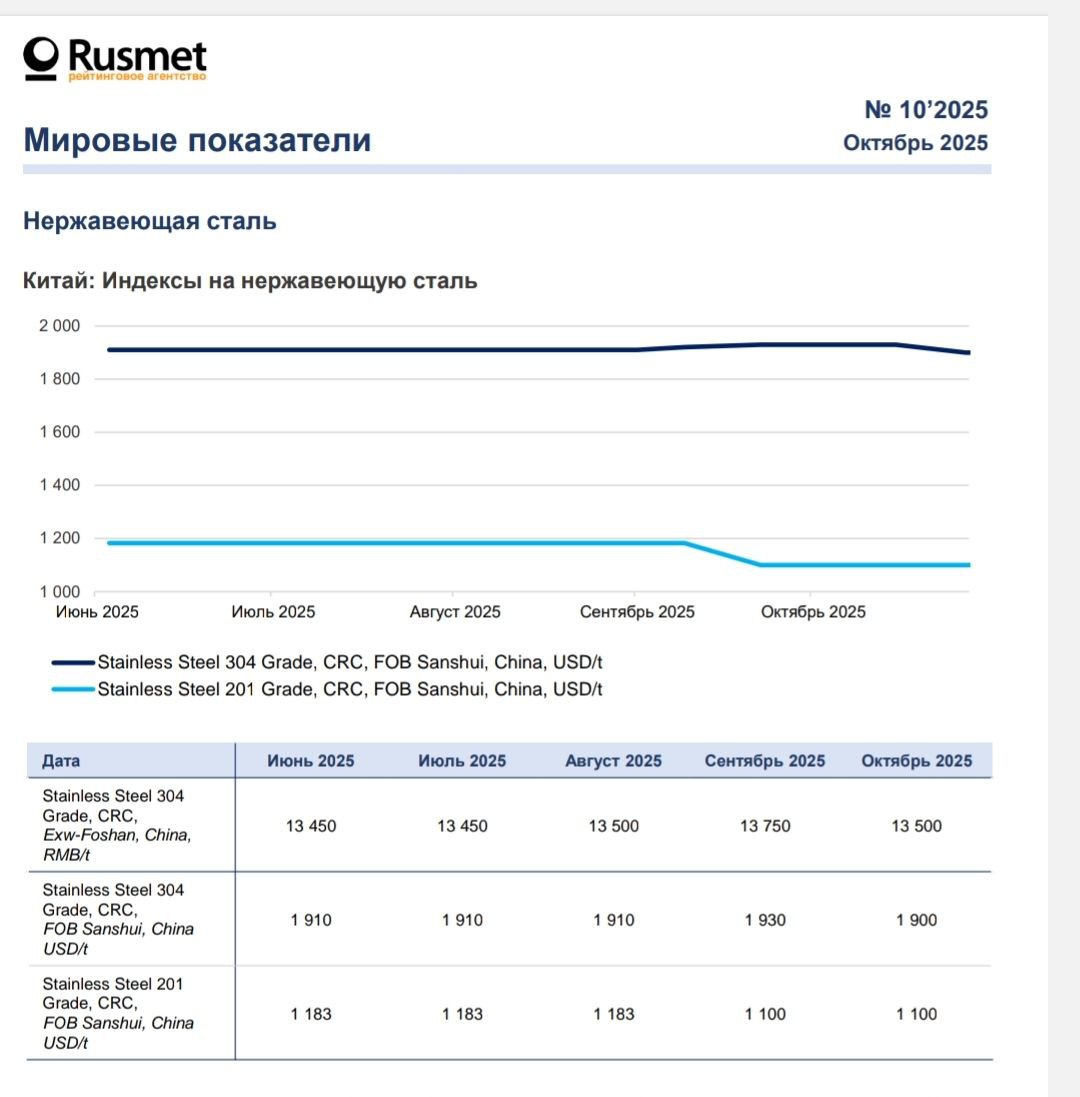This screenshot has height=1097, width=1080.
Task: Click the 1 900 value in October column
Action: [916, 920]
